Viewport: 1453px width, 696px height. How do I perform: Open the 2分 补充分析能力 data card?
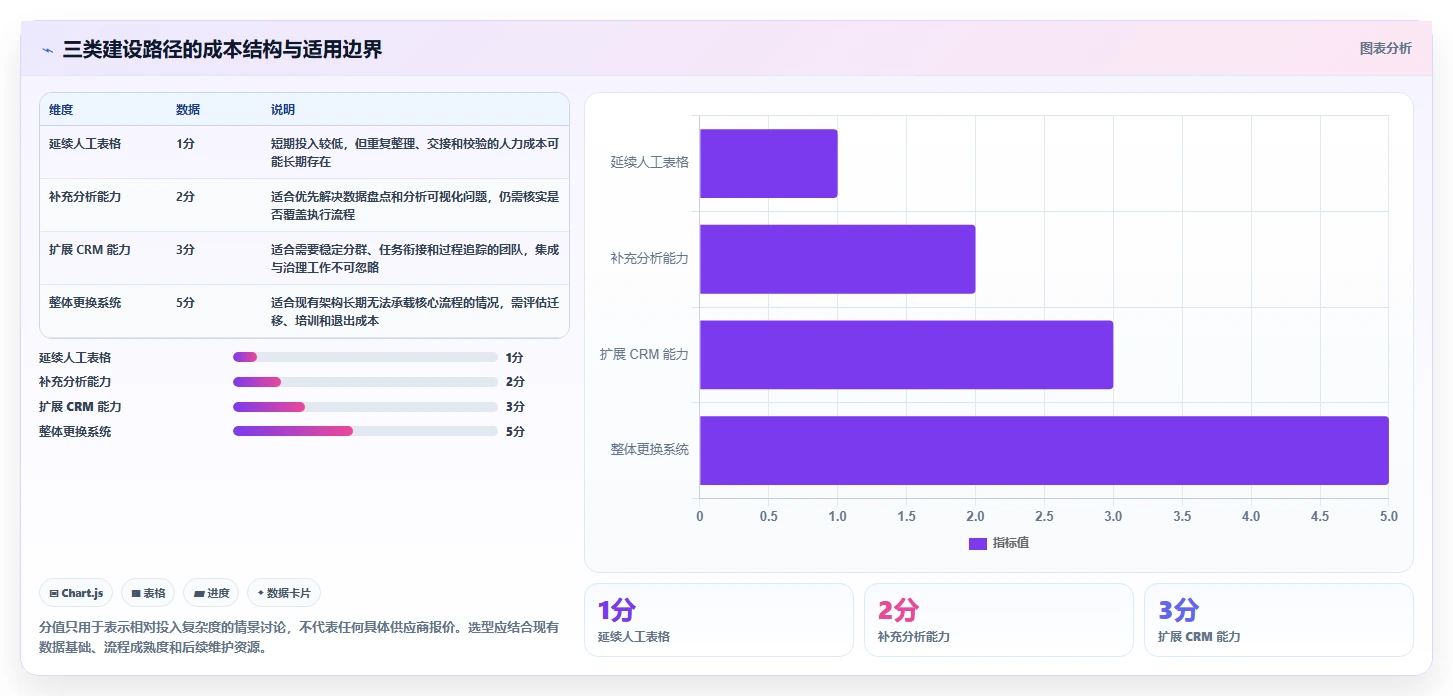998,620
